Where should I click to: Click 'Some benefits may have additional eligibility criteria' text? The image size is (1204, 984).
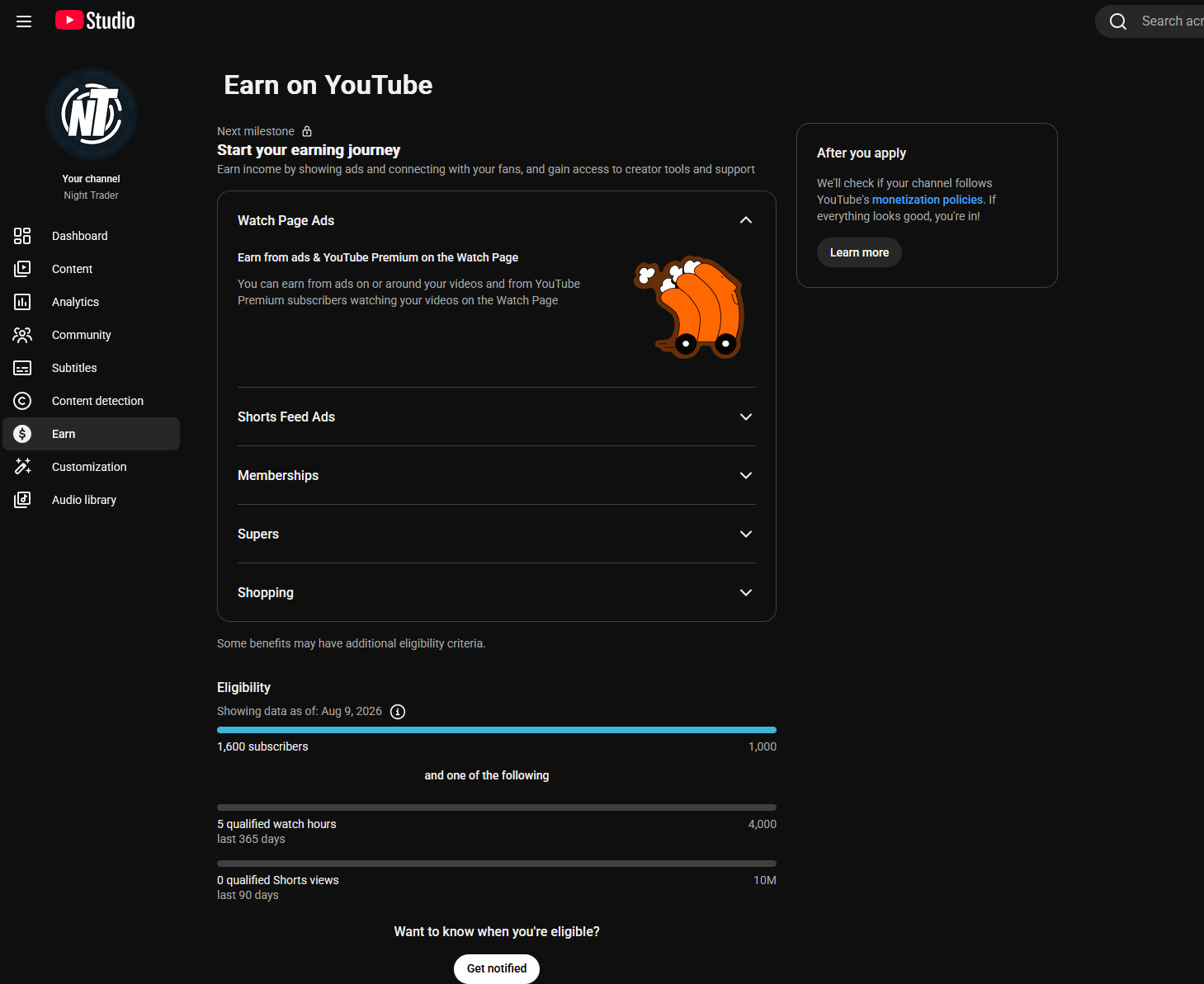(352, 643)
